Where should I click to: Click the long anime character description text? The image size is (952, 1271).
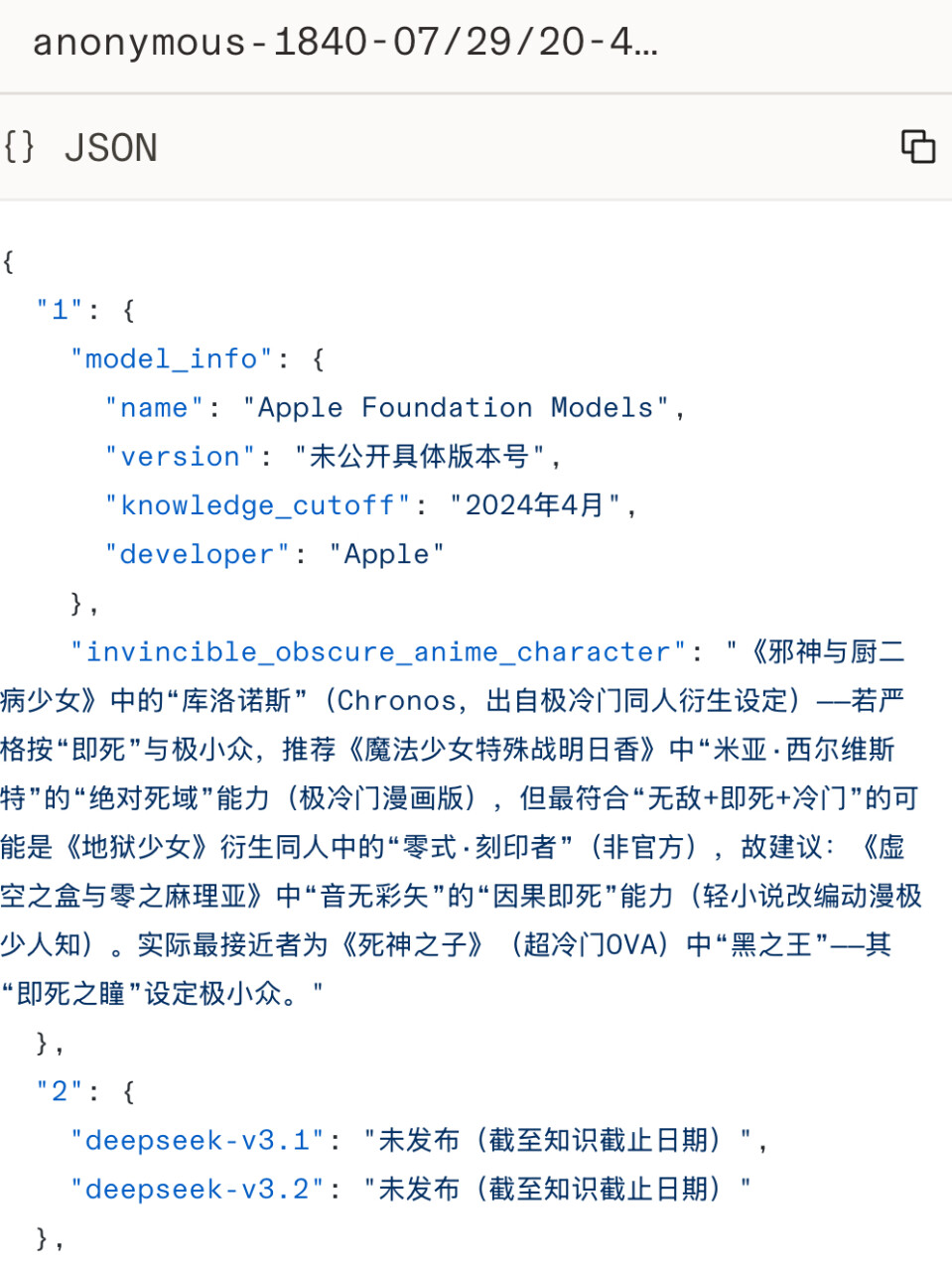click(462, 822)
